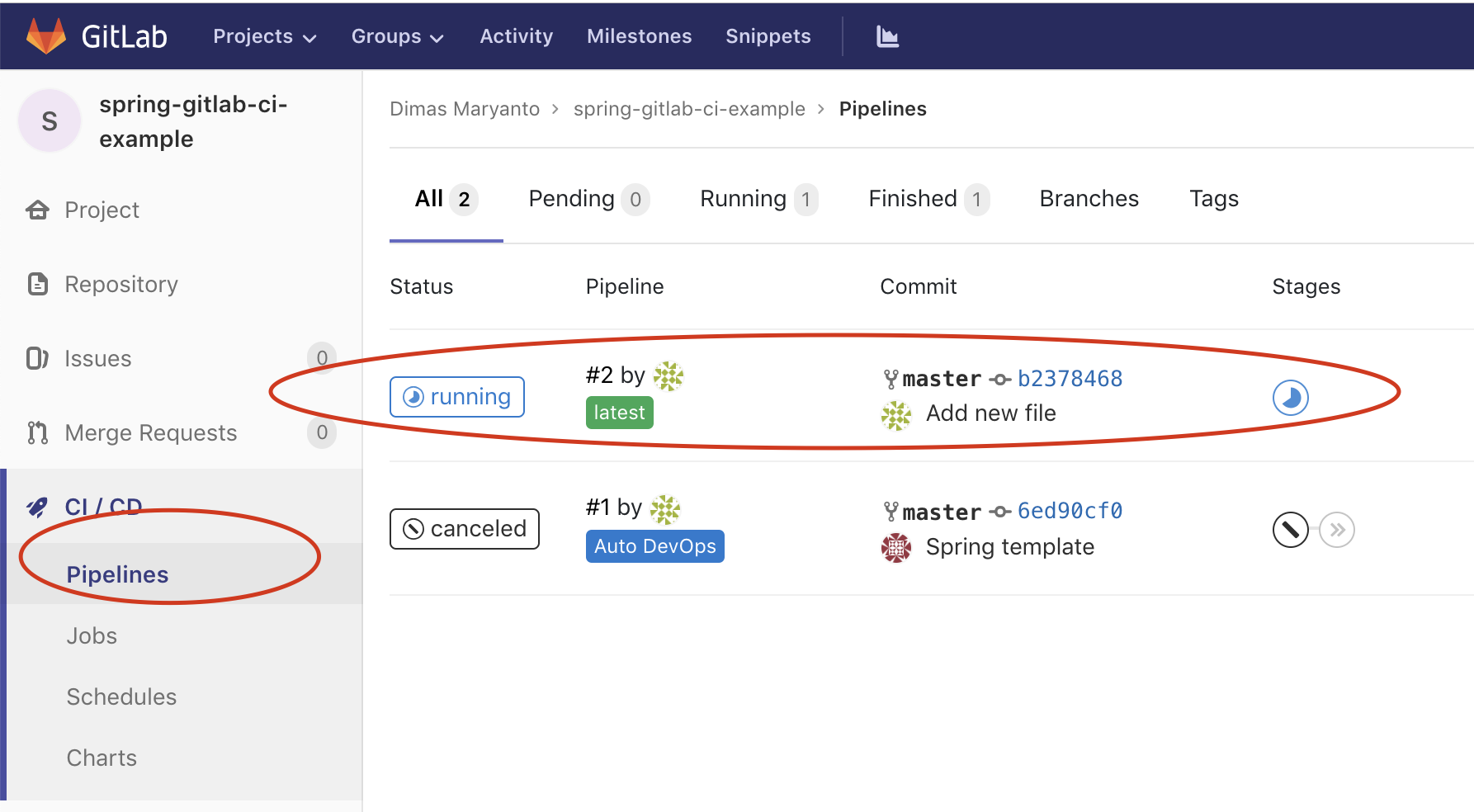Click the project avatar letter S
Screen dimensions: 1474x812
coord(50,121)
